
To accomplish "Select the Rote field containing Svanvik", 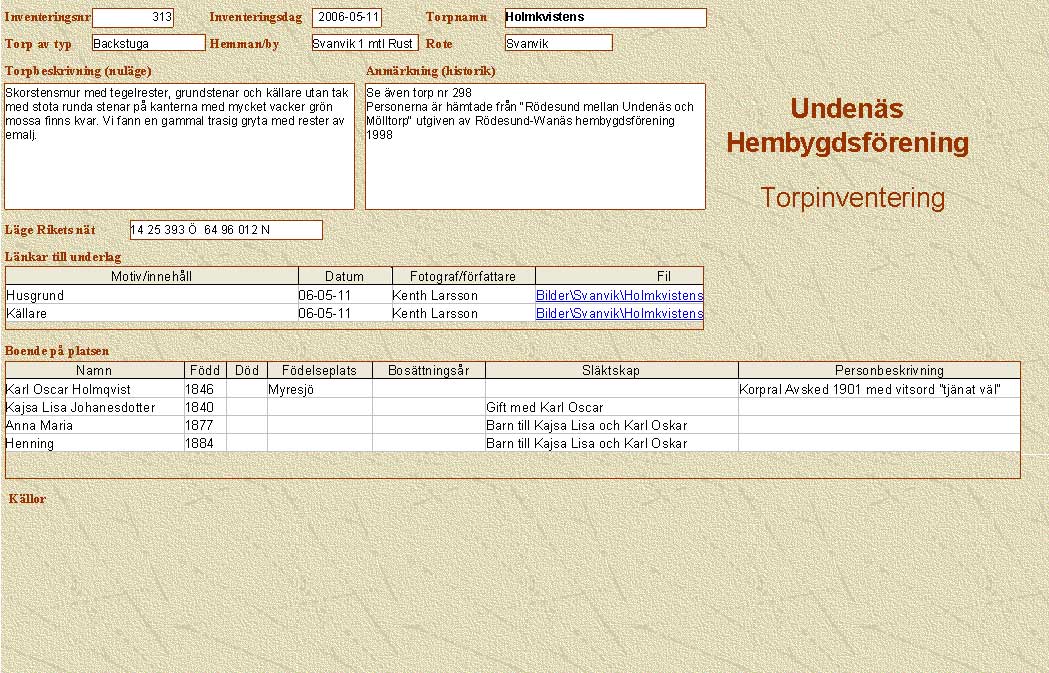I will point(558,43).
